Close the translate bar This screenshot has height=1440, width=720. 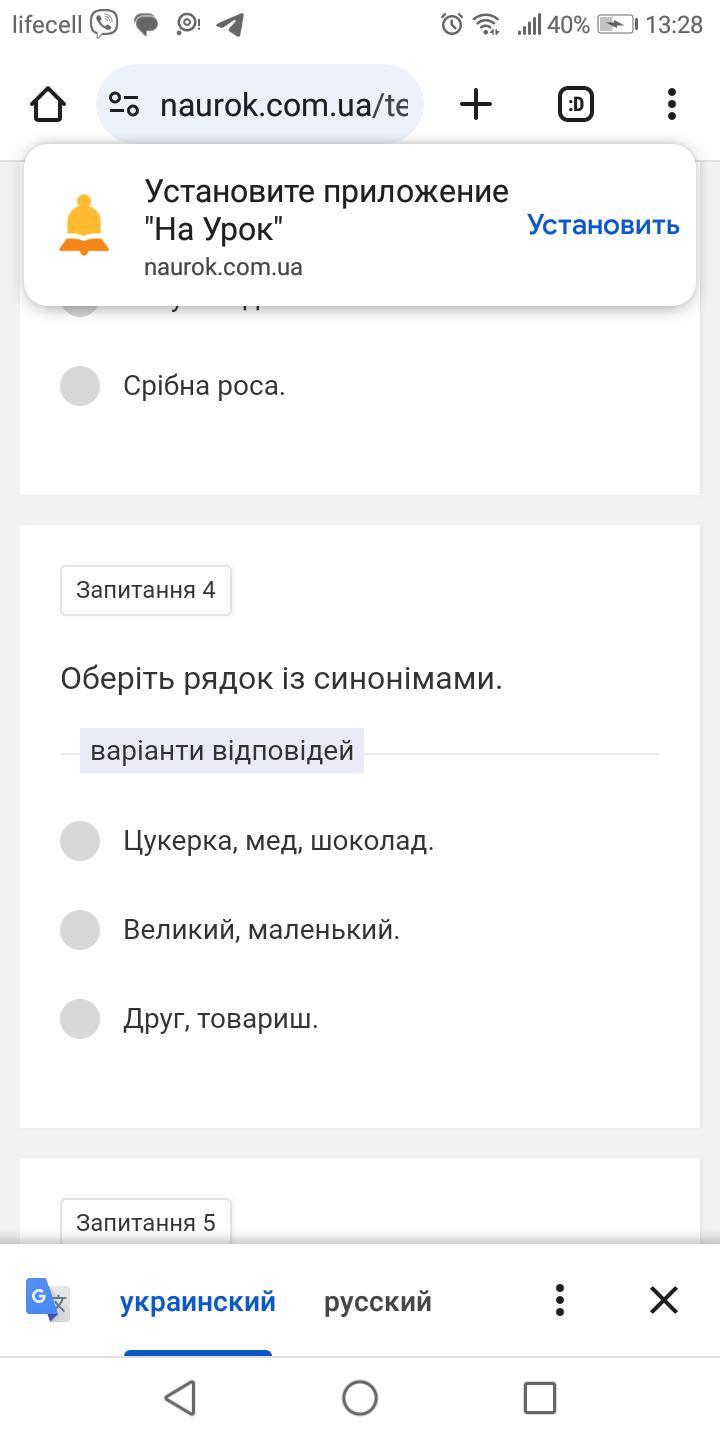pos(664,1300)
